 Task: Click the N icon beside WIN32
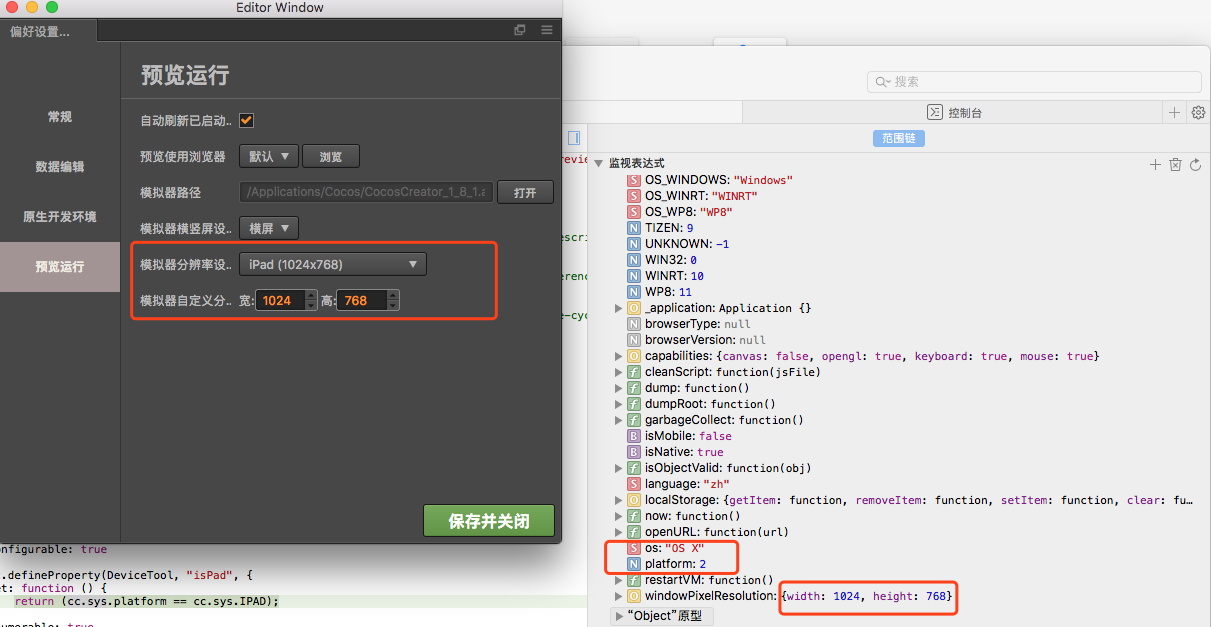pyautogui.click(x=634, y=260)
